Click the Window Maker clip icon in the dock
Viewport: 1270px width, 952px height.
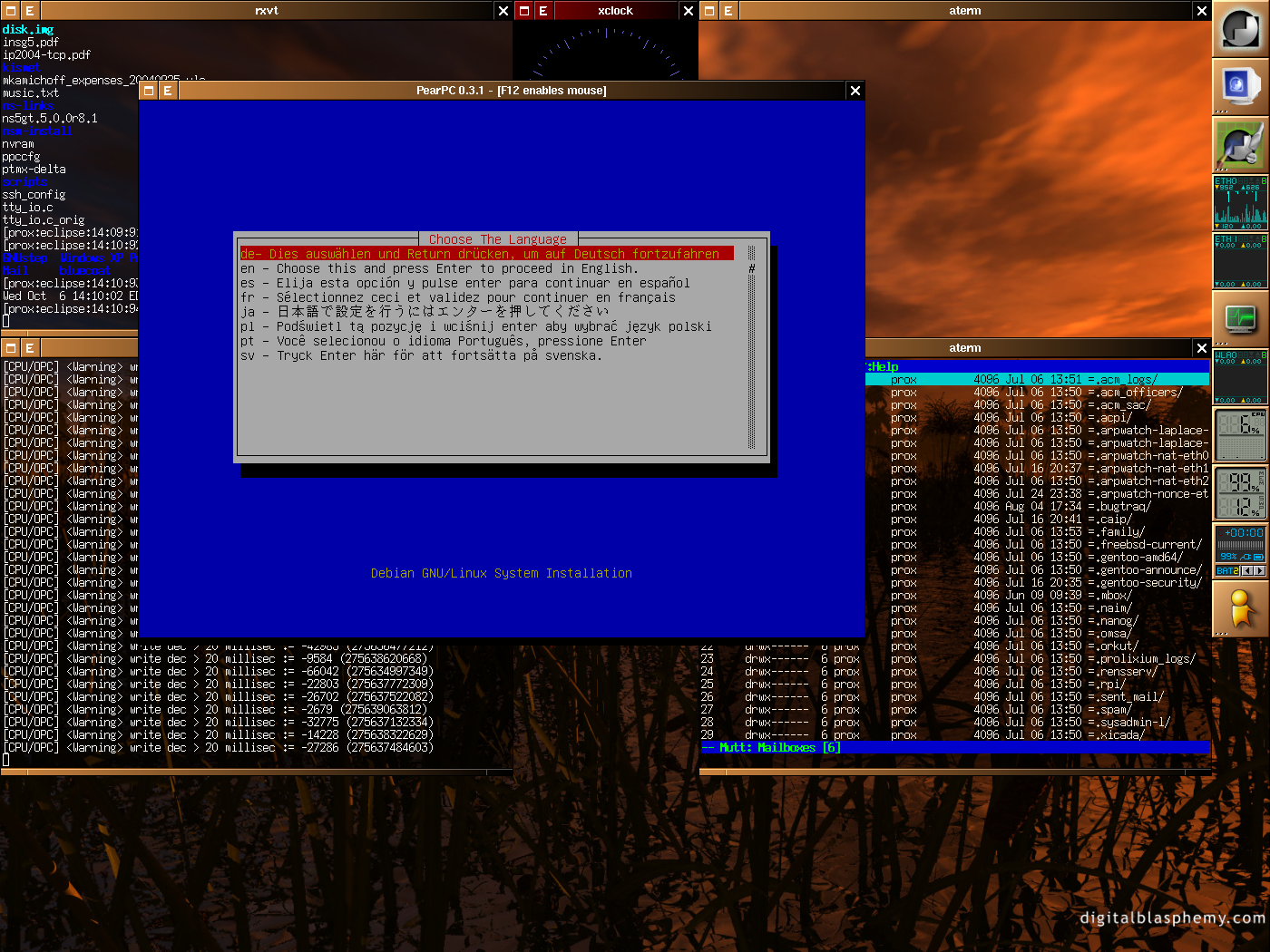(1240, 29)
